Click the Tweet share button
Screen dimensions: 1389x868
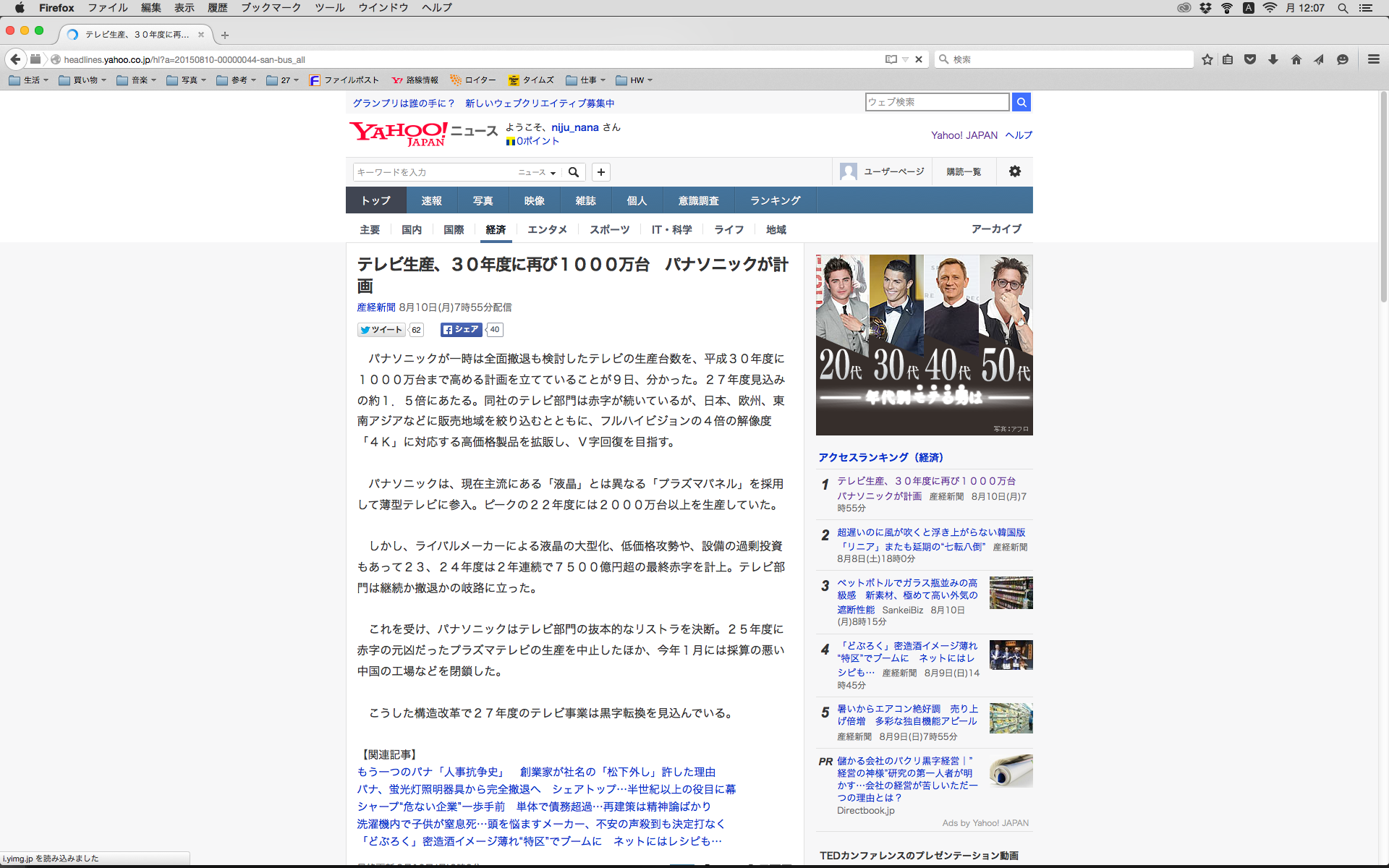(x=381, y=330)
